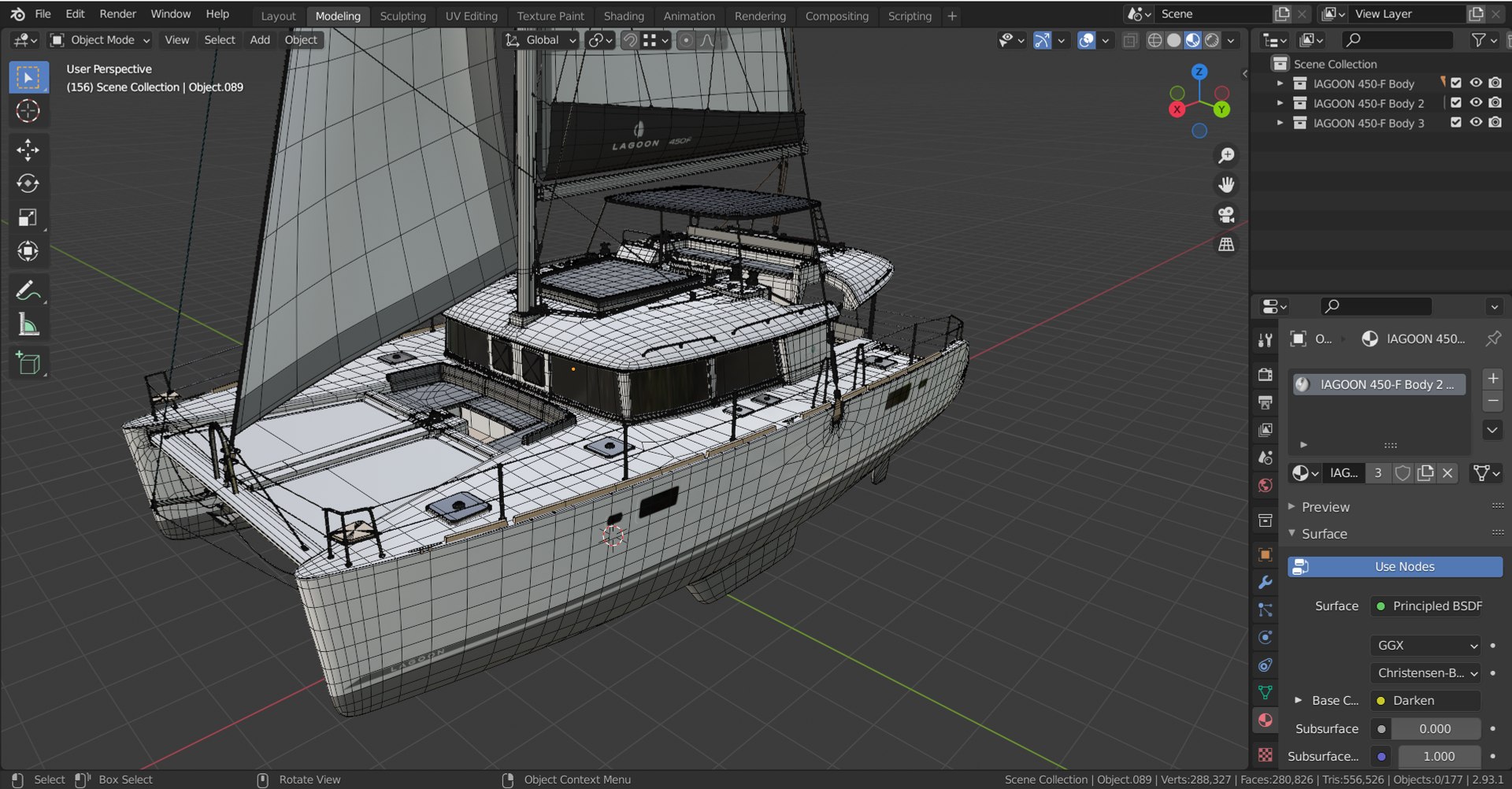Select the Move tool
Image resolution: width=1512 pixels, height=789 pixels.
pos(28,150)
